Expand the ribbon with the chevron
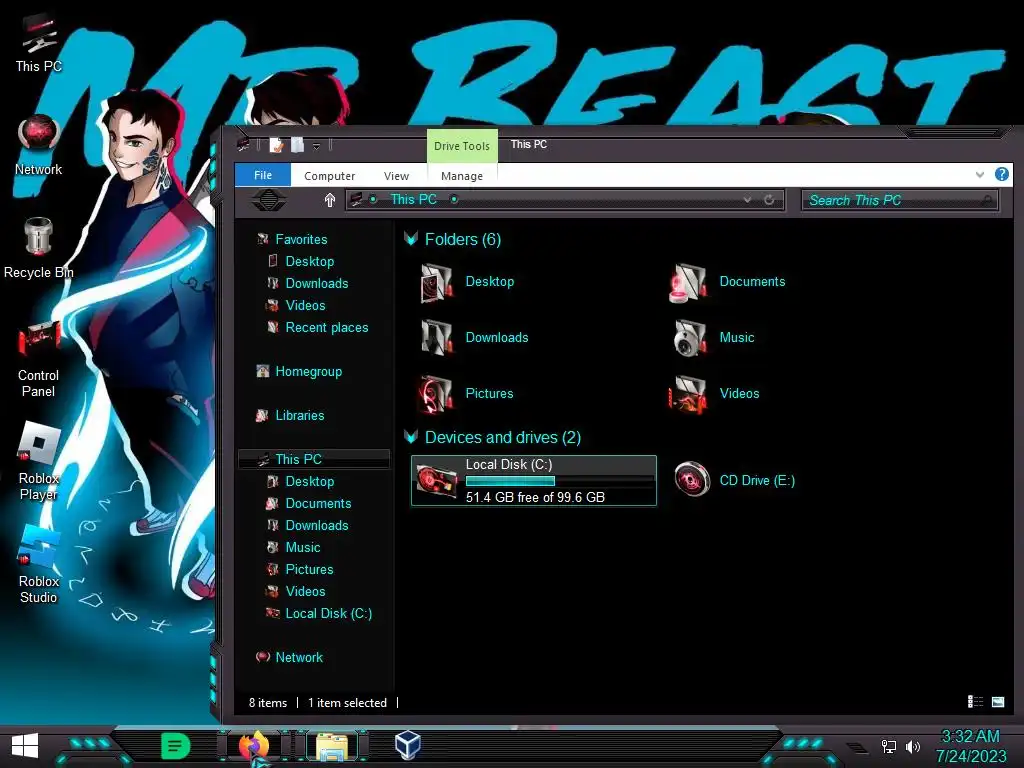 point(980,174)
